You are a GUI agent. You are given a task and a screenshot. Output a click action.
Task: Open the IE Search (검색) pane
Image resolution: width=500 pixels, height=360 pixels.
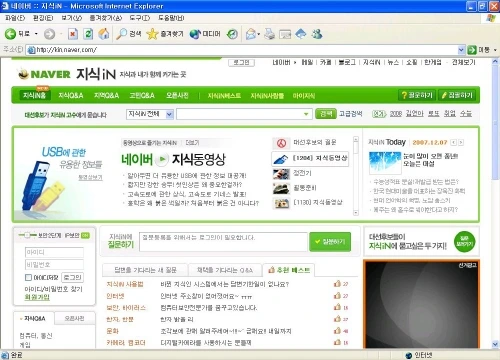pos(129,34)
